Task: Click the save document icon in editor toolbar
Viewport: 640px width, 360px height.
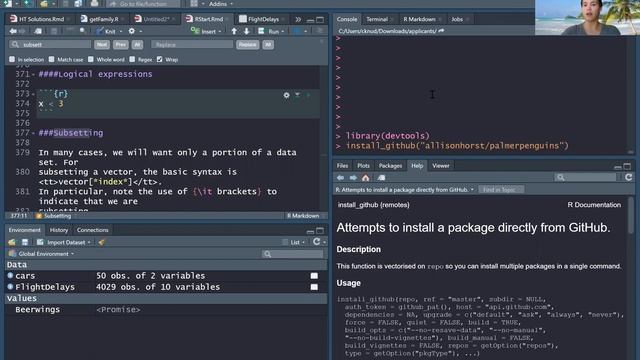Action: point(54,31)
